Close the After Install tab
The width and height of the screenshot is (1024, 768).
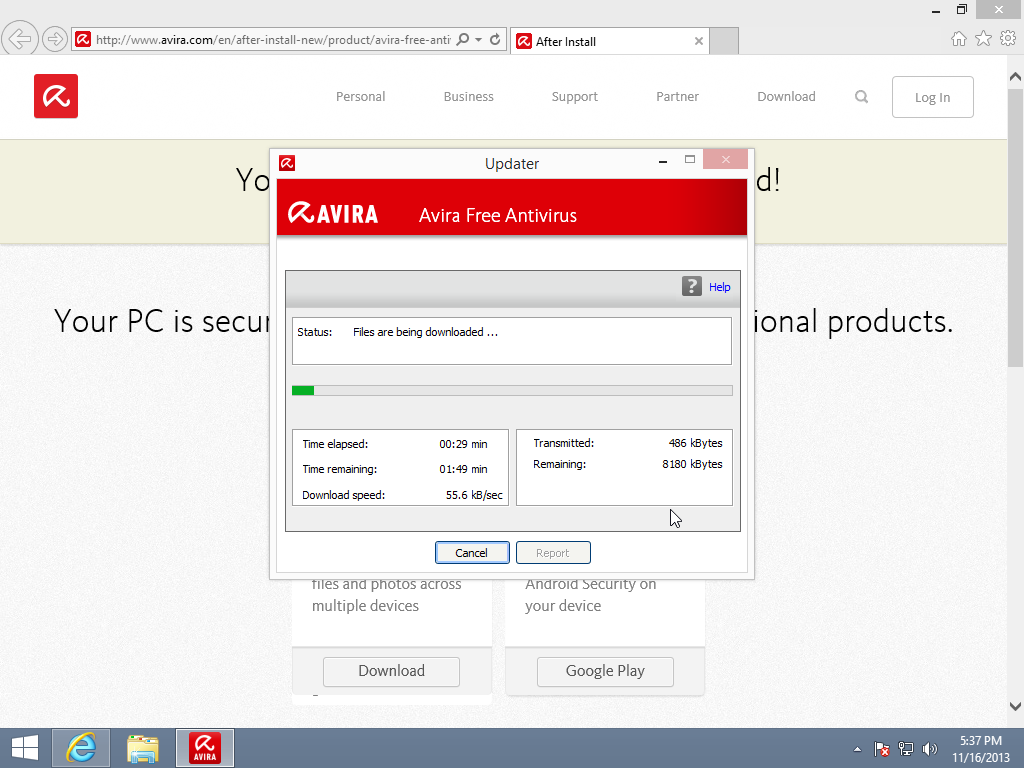click(699, 41)
